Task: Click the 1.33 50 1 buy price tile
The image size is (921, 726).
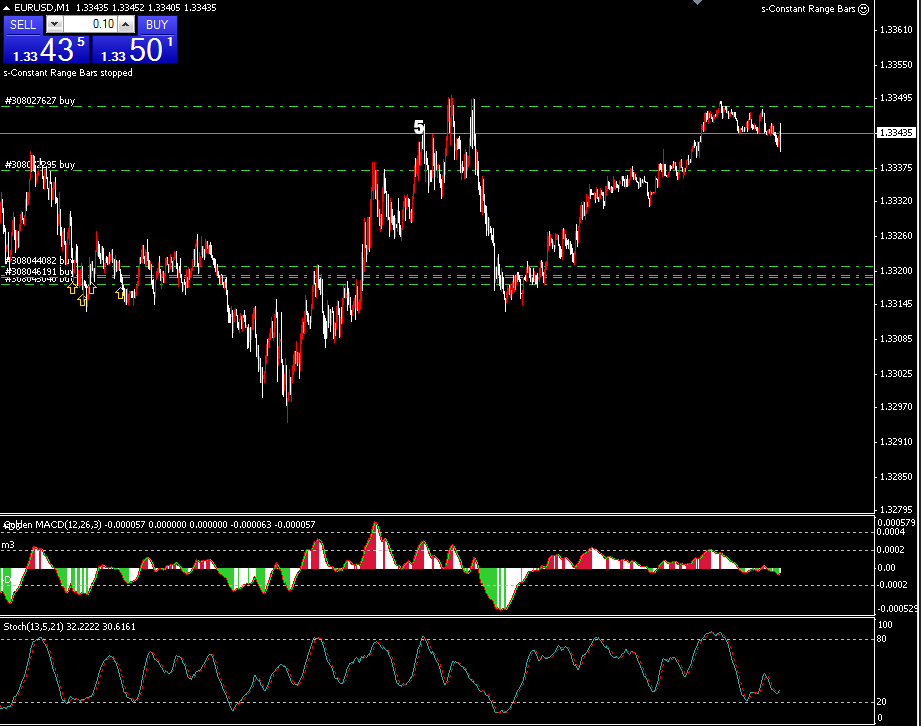Action: click(x=135, y=49)
